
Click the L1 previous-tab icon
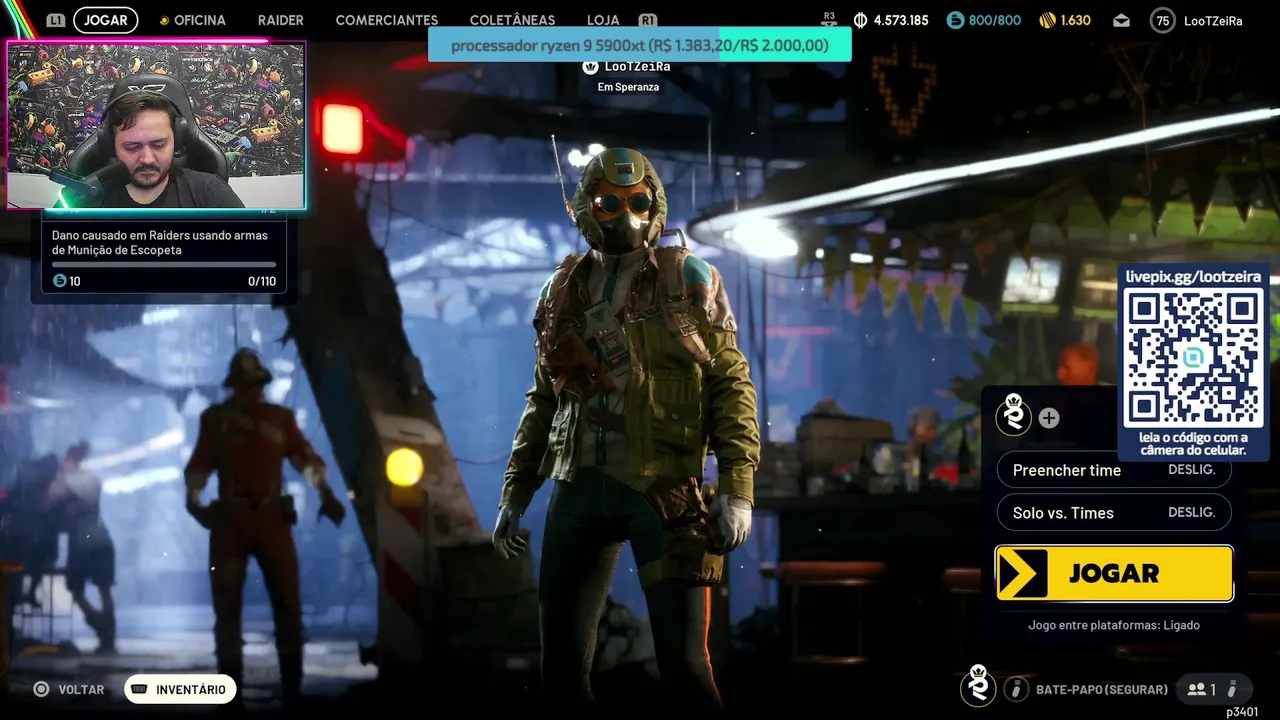[x=56, y=20]
